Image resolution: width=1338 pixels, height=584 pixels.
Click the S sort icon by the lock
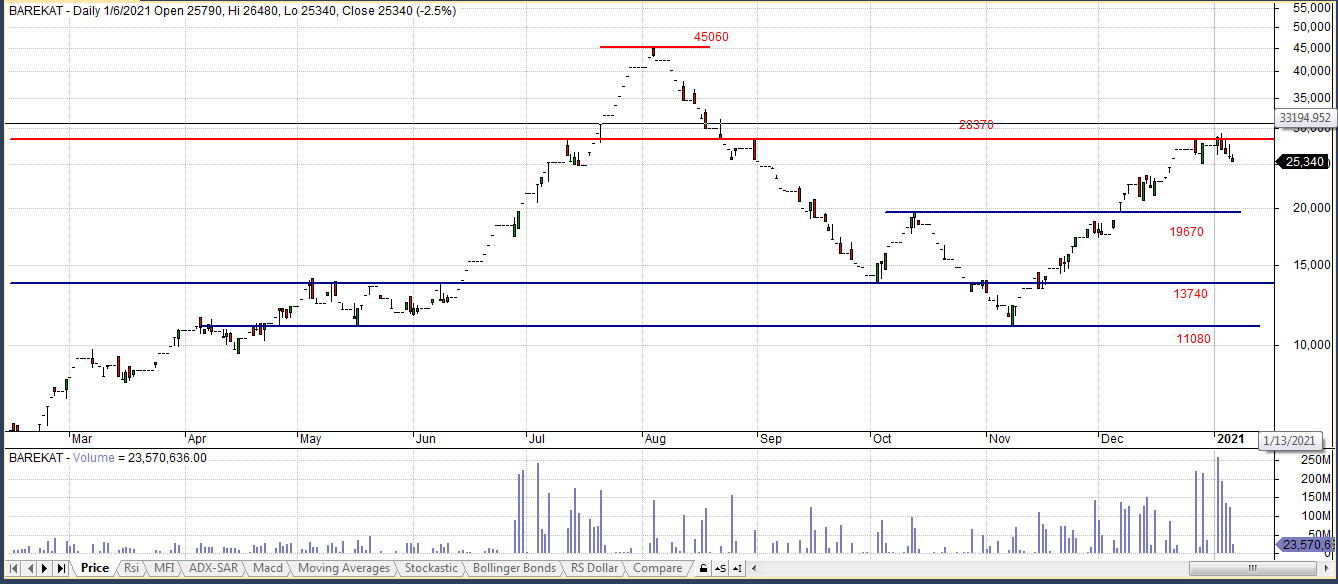point(721,568)
